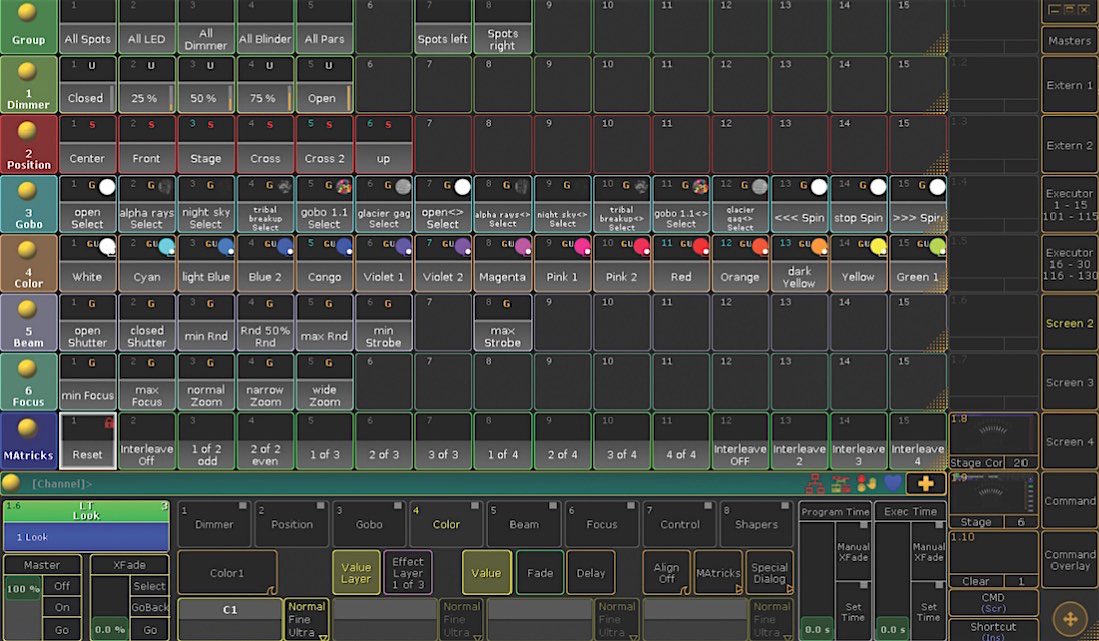The width and height of the screenshot is (1099, 641).
Task: Select gobo preset 'glacier gag Select'
Action: point(383,204)
